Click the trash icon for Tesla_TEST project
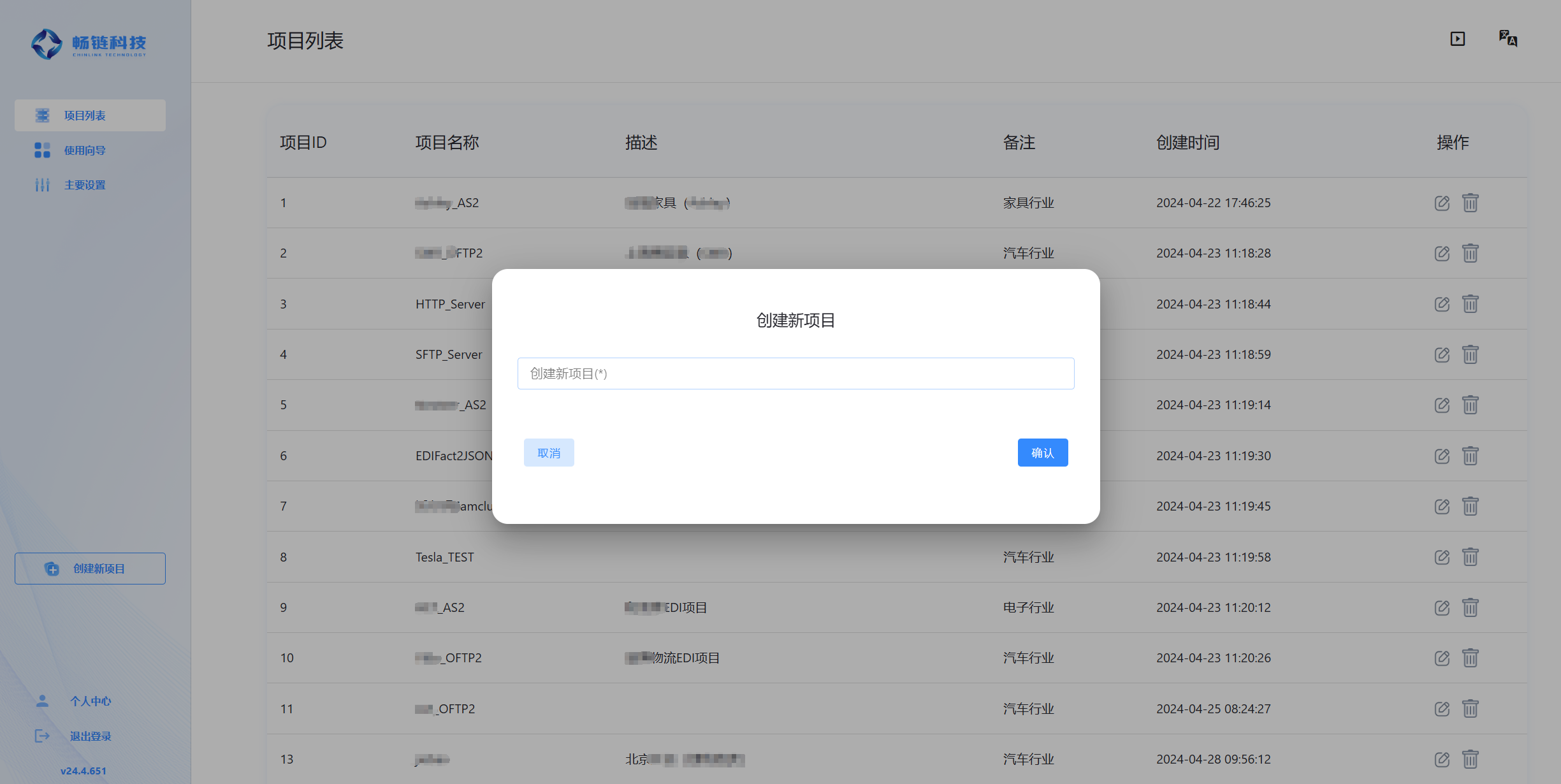Screen dimensions: 1561x784 [1470, 557]
